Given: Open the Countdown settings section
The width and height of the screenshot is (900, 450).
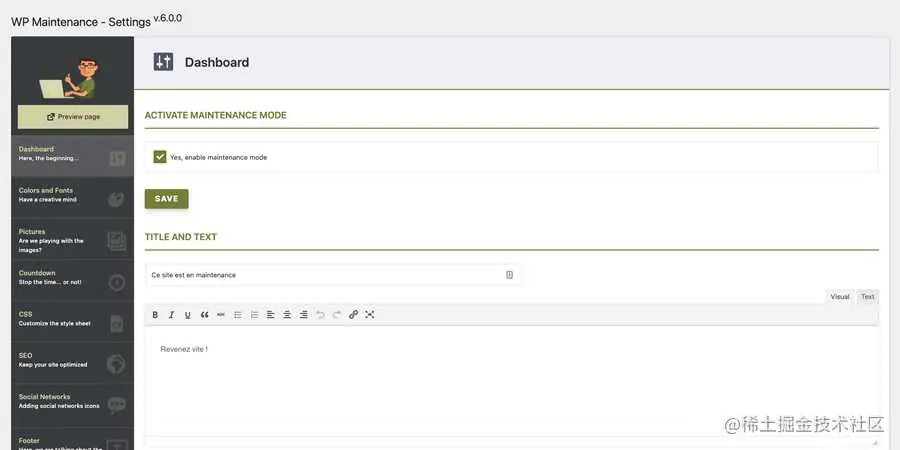Looking at the screenshot, I should 72,280.
